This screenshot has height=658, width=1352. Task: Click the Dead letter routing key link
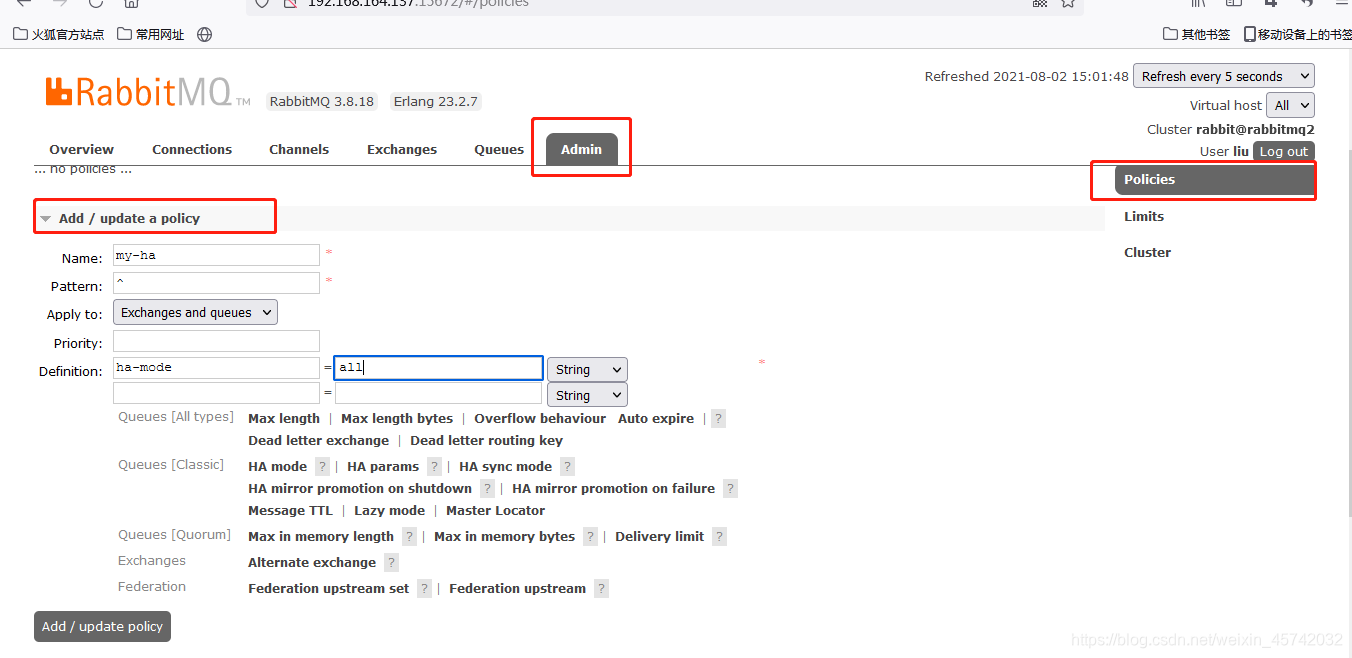pos(486,441)
